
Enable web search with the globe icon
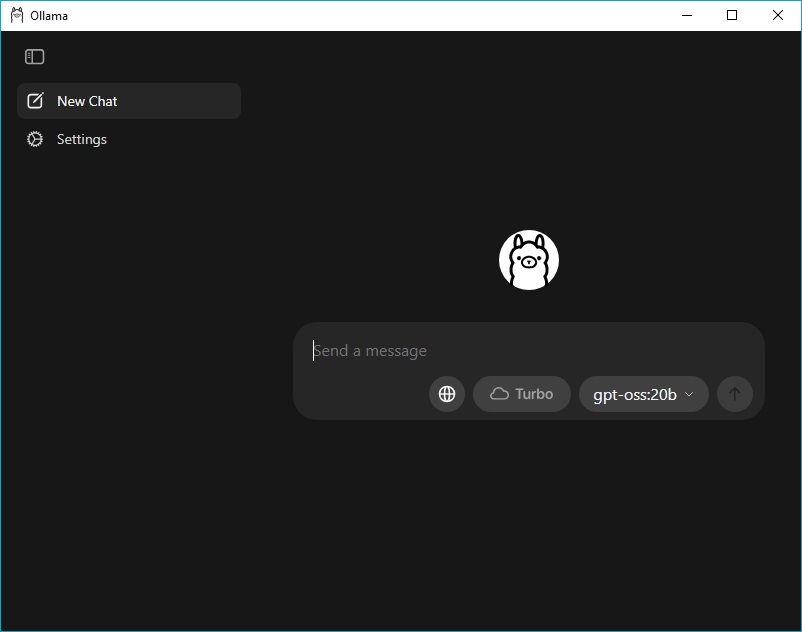pyautogui.click(x=447, y=394)
